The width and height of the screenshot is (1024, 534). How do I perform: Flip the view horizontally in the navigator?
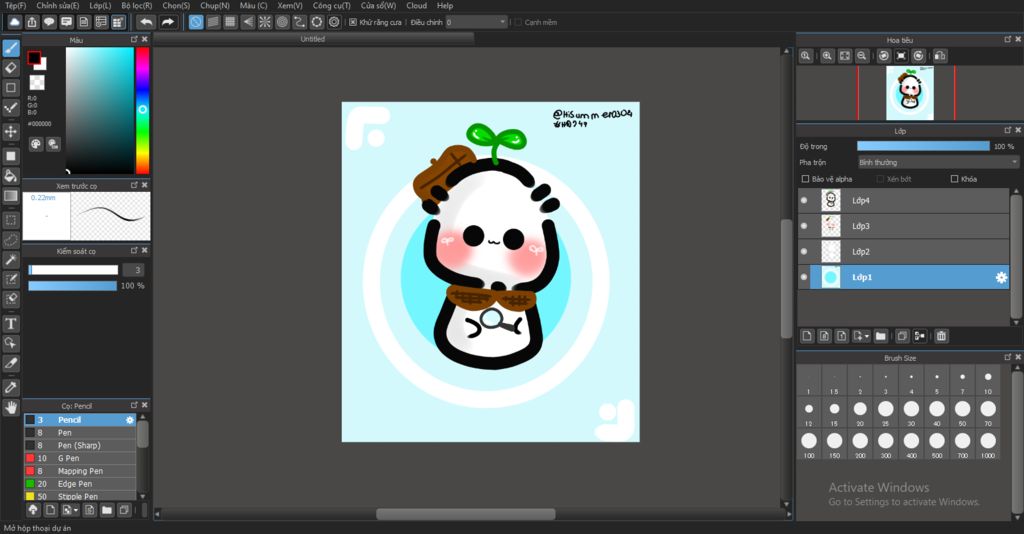tap(940, 56)
